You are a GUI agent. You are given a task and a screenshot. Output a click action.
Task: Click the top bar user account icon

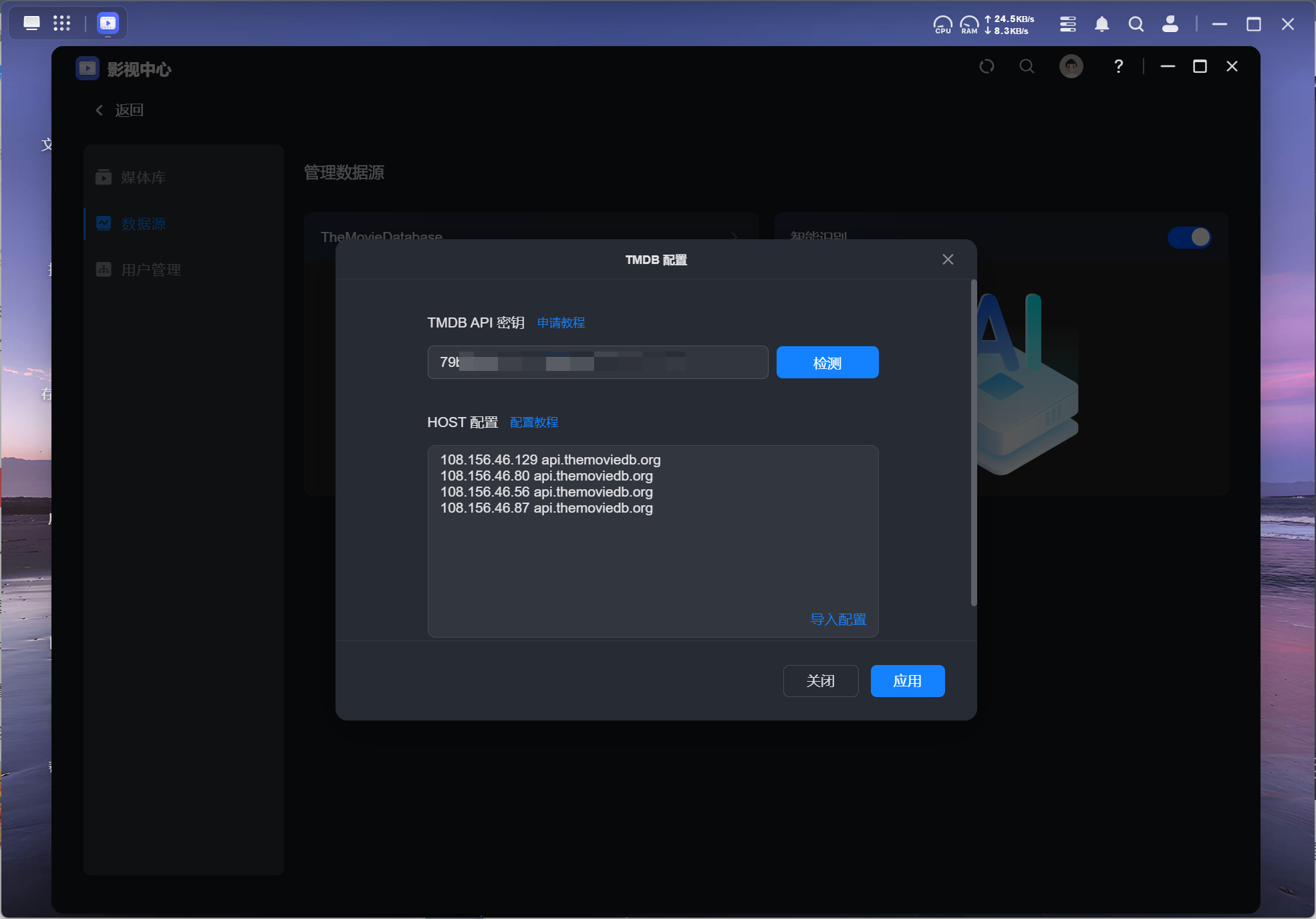(1170, 25)
